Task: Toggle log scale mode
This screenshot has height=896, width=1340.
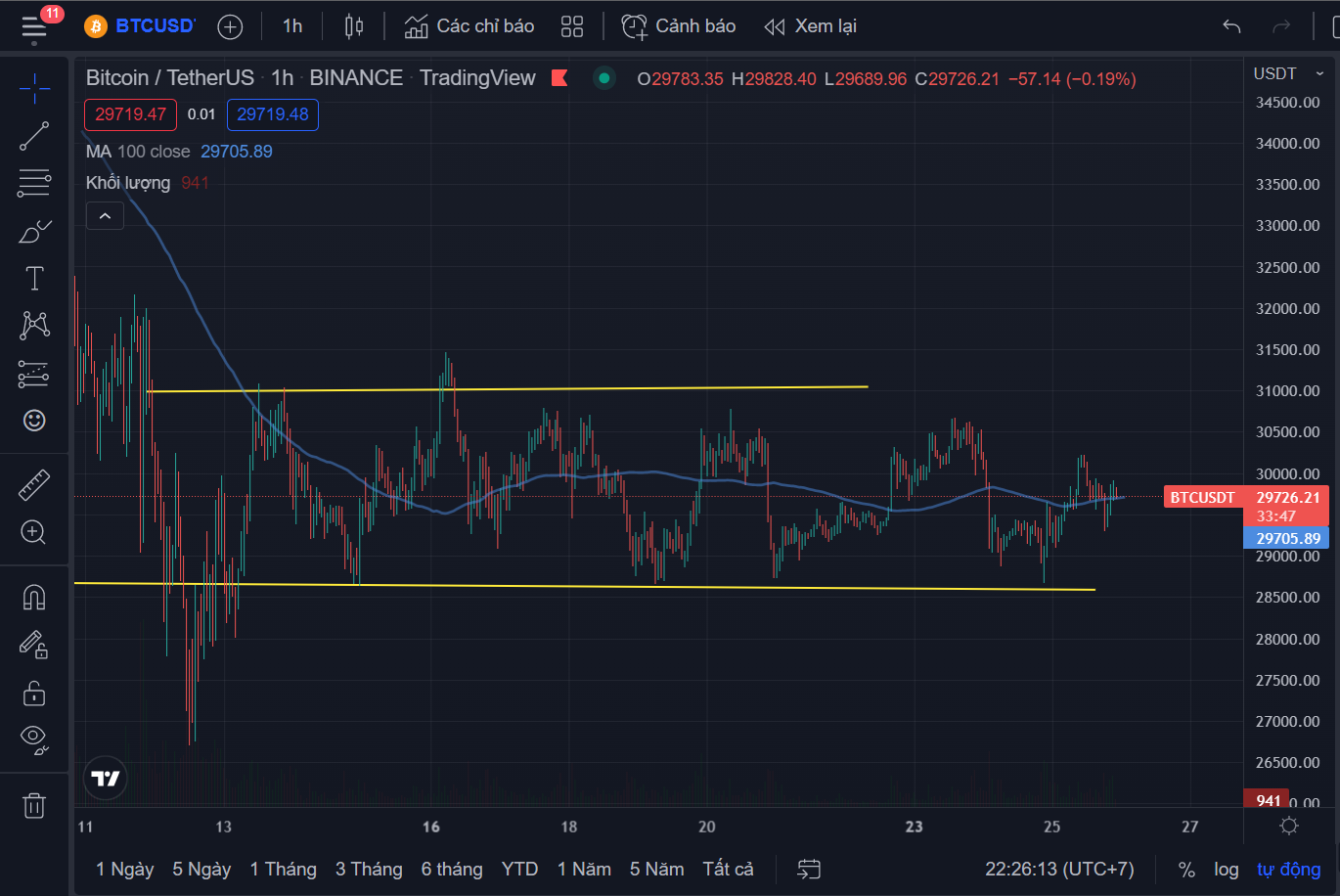Action: click(x=1226, y=869)
